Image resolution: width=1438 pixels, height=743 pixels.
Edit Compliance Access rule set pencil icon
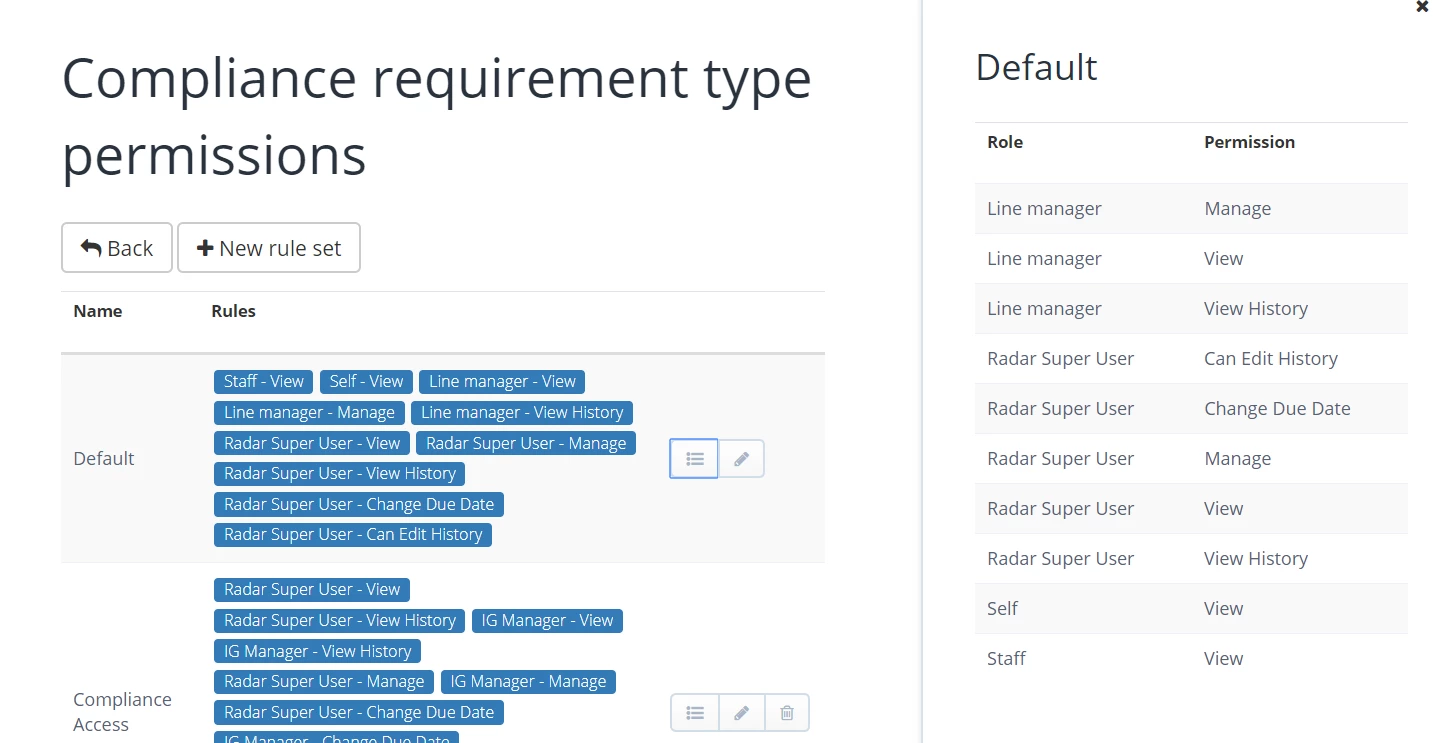click(x=741, y=713)
